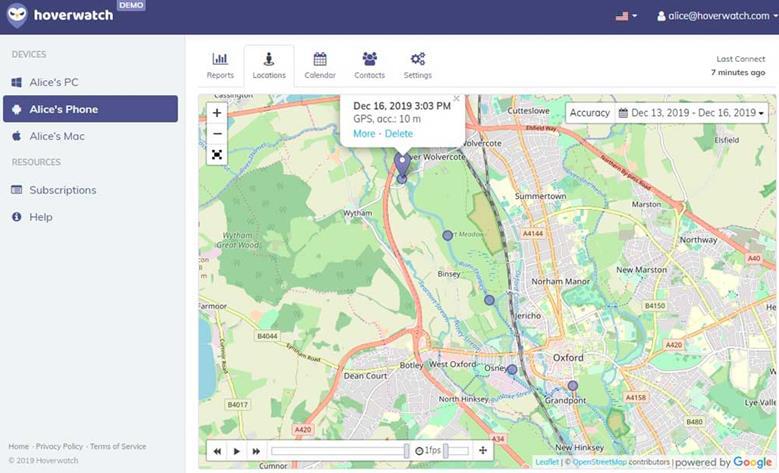This screenshot has width=779, height=473.
Task: Fast forward the location playback
Action: pyautogui.click(x=256, y=451)
